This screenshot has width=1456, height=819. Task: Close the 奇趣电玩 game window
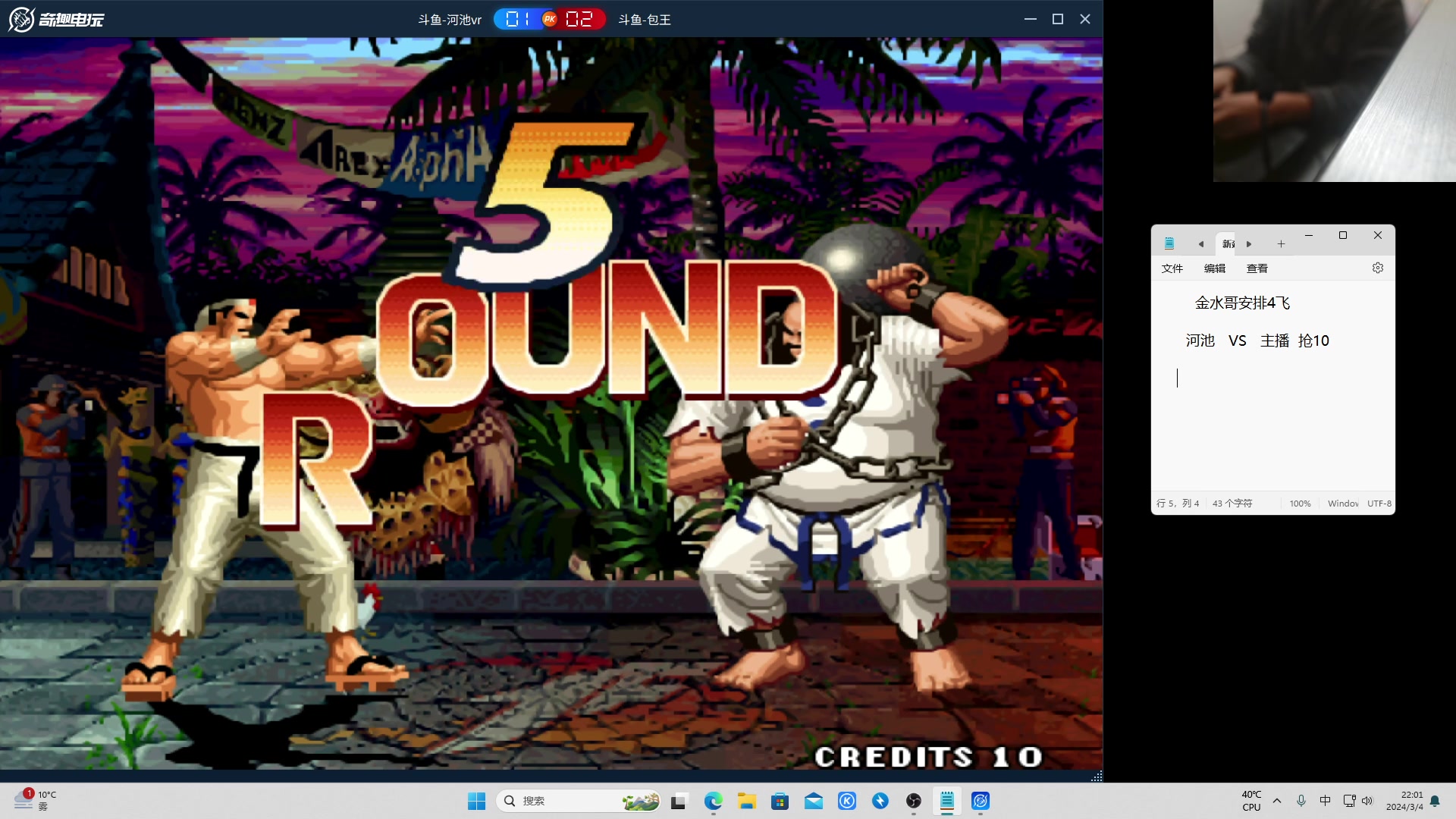pos(1085,19)
